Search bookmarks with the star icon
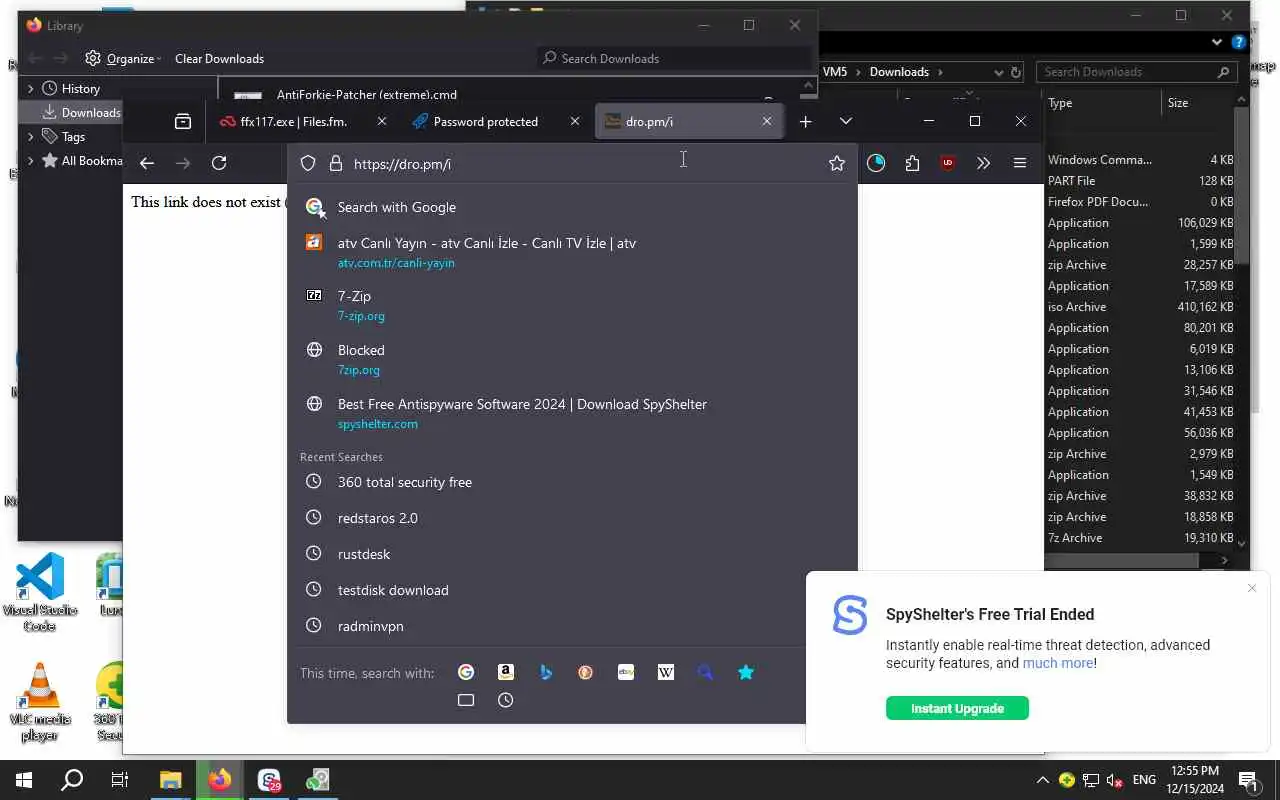This screenshot has width=1280, height=800. pos(746,672)
